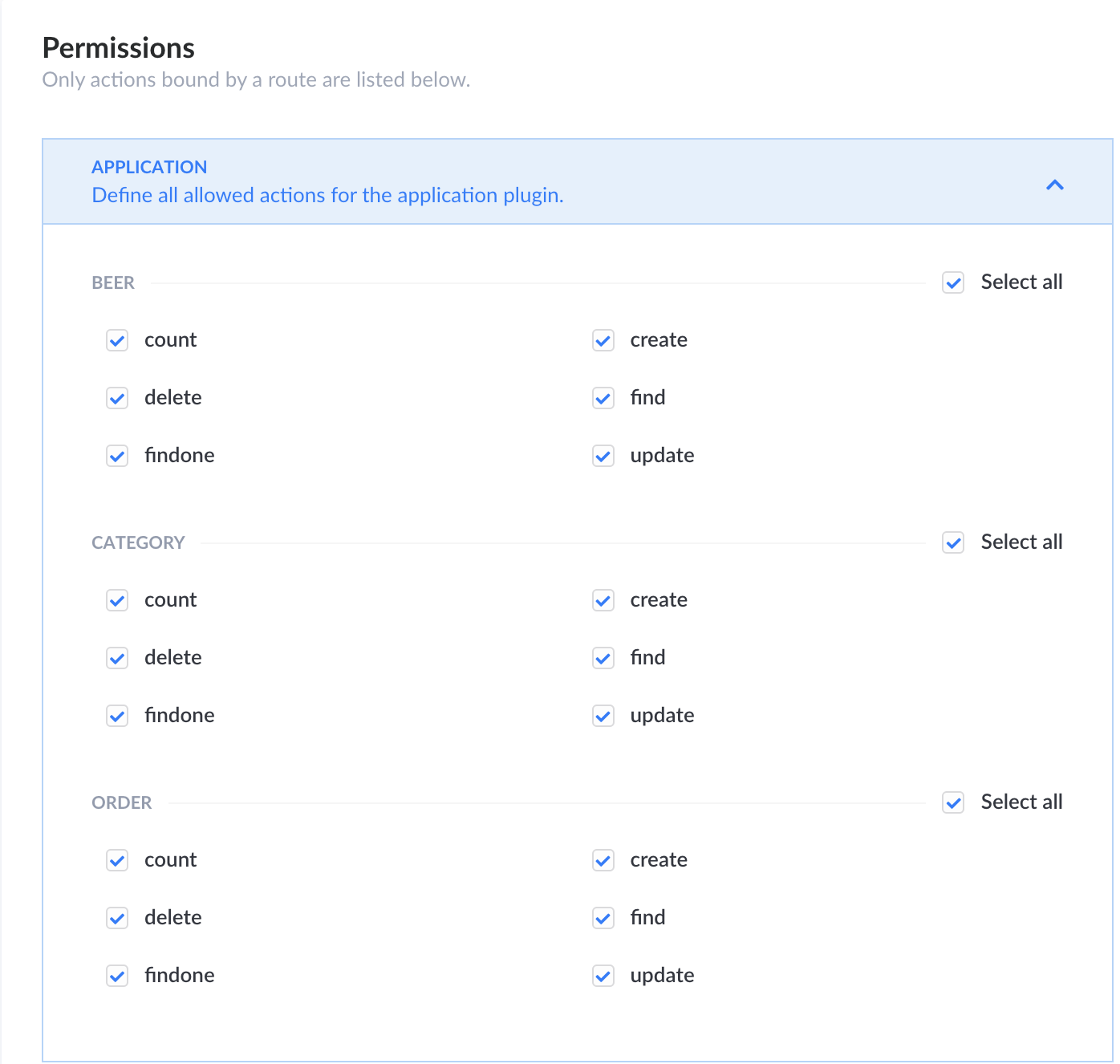This screenshot has height=1064, width=1120.
Task: Collapse the Application permissions panel chevron
Action: coord(1054,185)
